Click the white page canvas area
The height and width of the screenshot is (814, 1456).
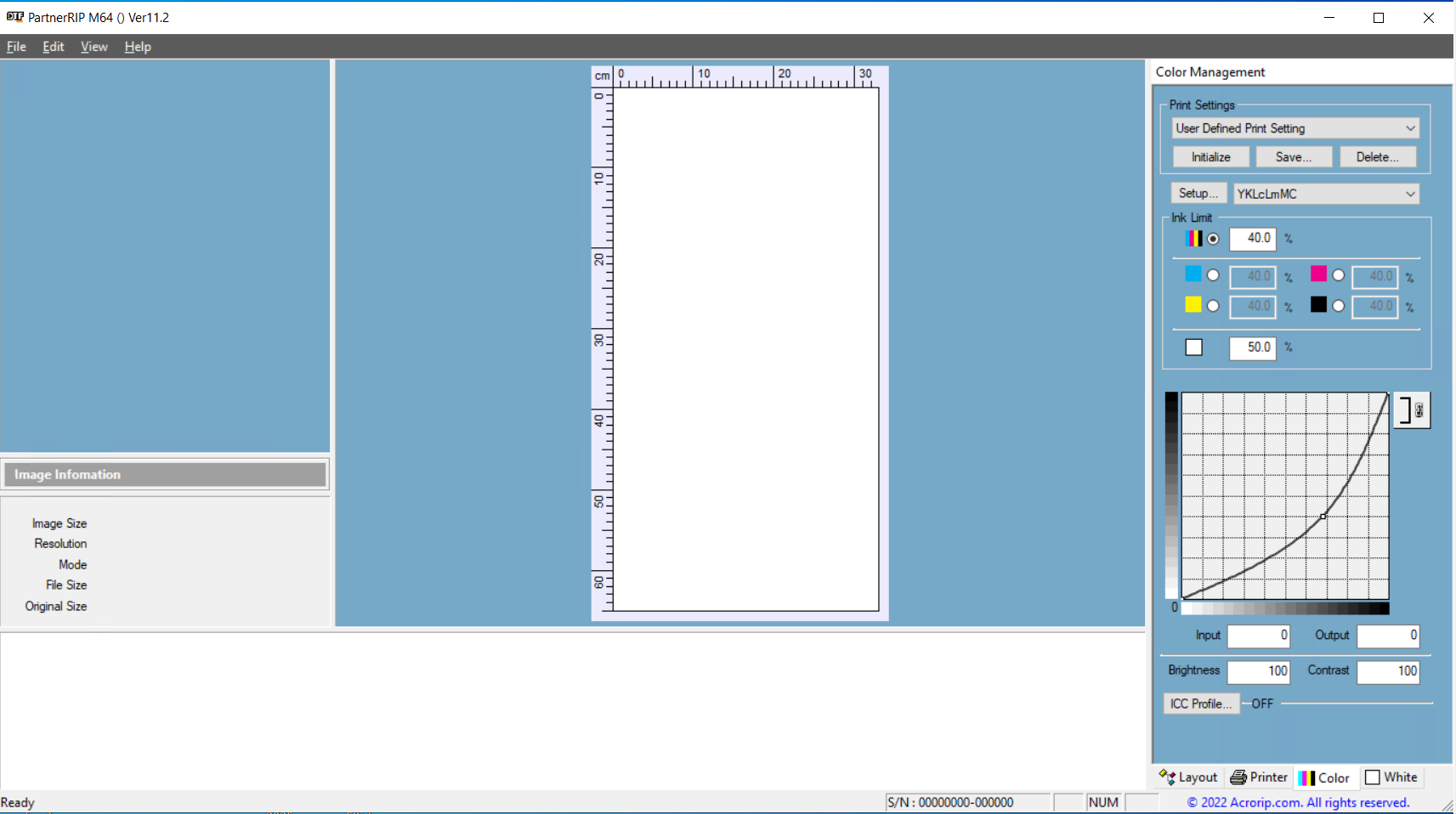pos(745,349)
